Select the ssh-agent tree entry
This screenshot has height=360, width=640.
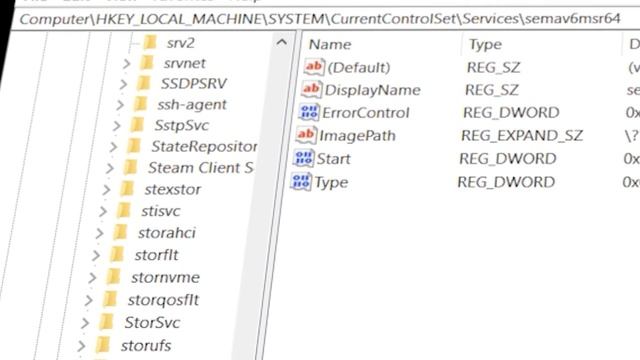tap(191, 105)
